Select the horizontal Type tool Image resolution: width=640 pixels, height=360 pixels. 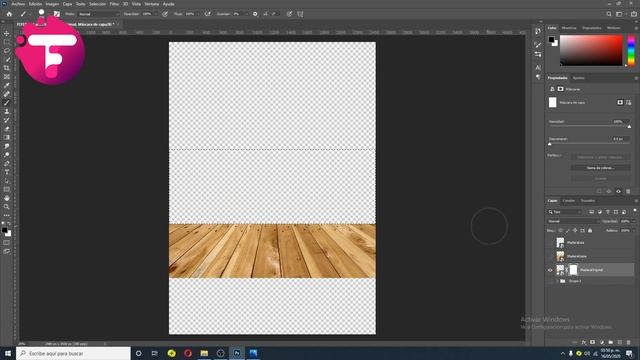7,172
